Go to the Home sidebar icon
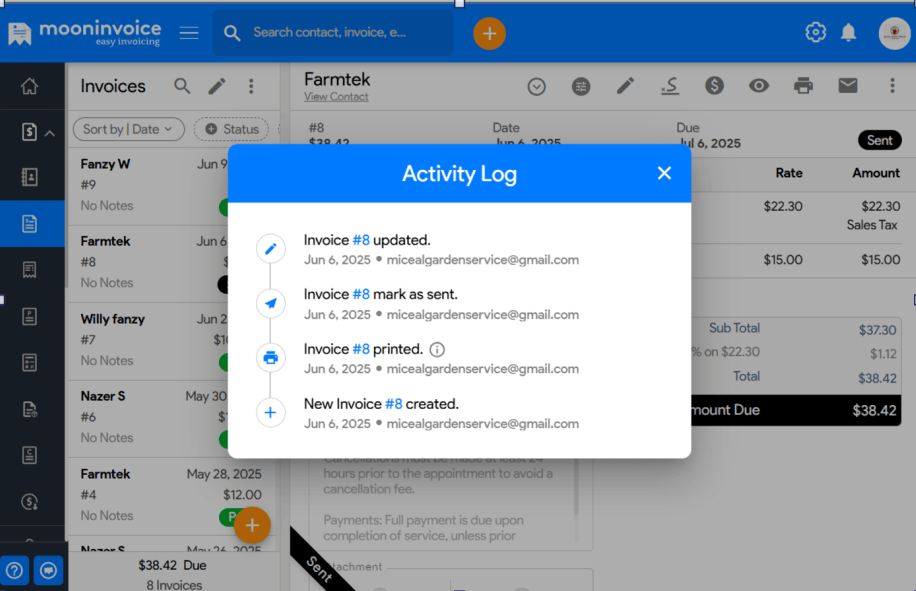The width and height of the screenshot is (916, 591). coord(29,86)
